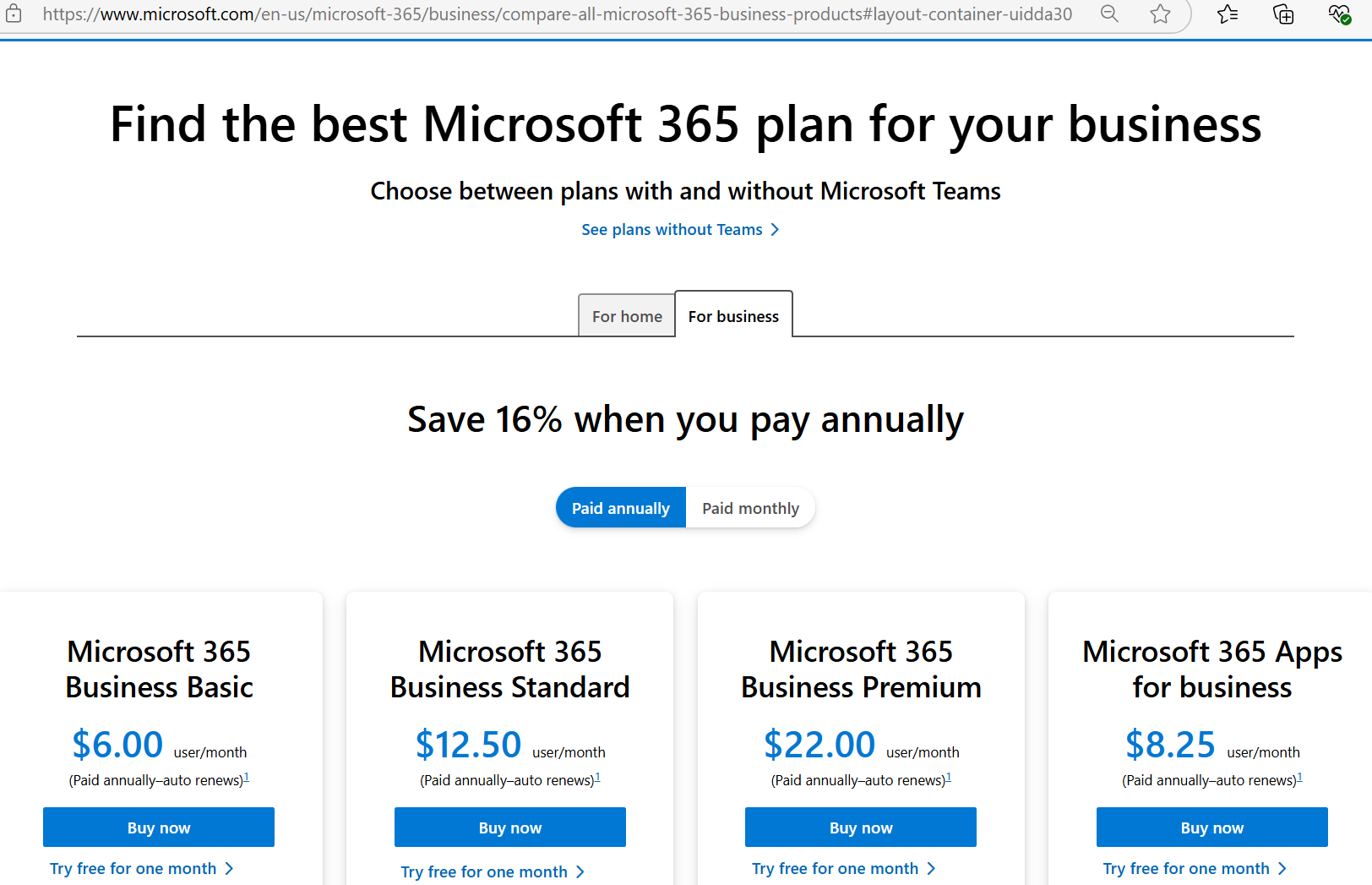Add page to favorites with star icon
Viewport: 1372px width, 885px height.
point(1161,14)
